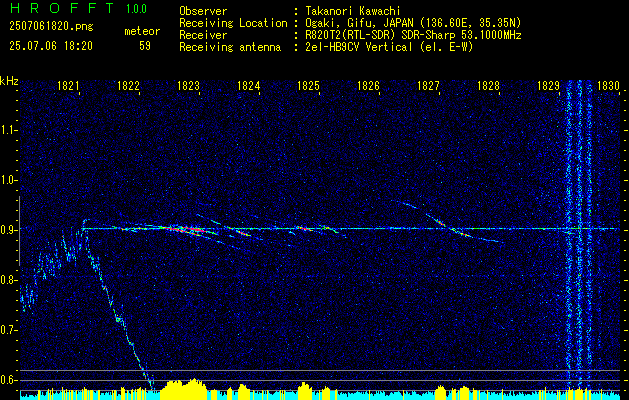This screenshot has width=629, height=400.
Task: Click the 1.1 kHz axis label
Action: coord(9,130)
